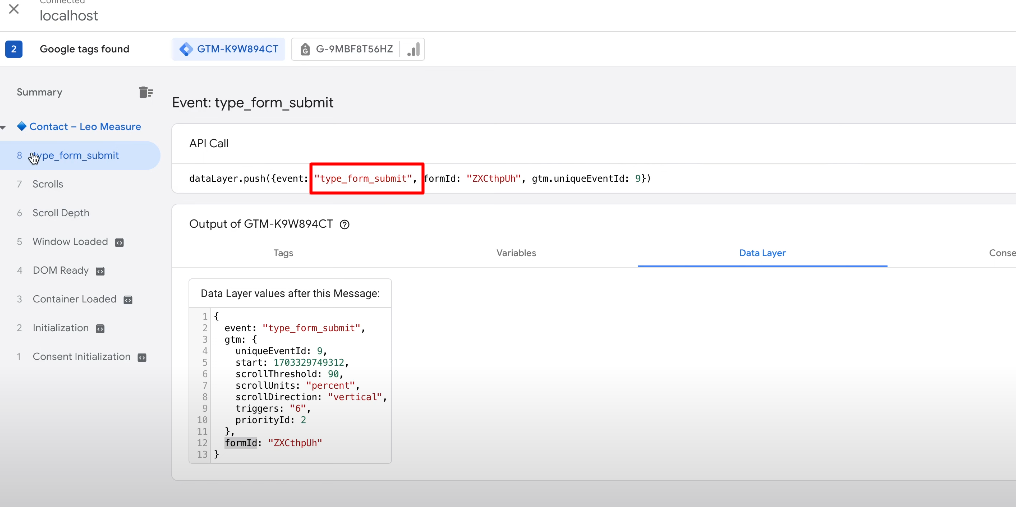Click the bar chart icon beside G-9MBF8T56HZ
Viewport: 1016px width, 507px height.
[413, 49]
